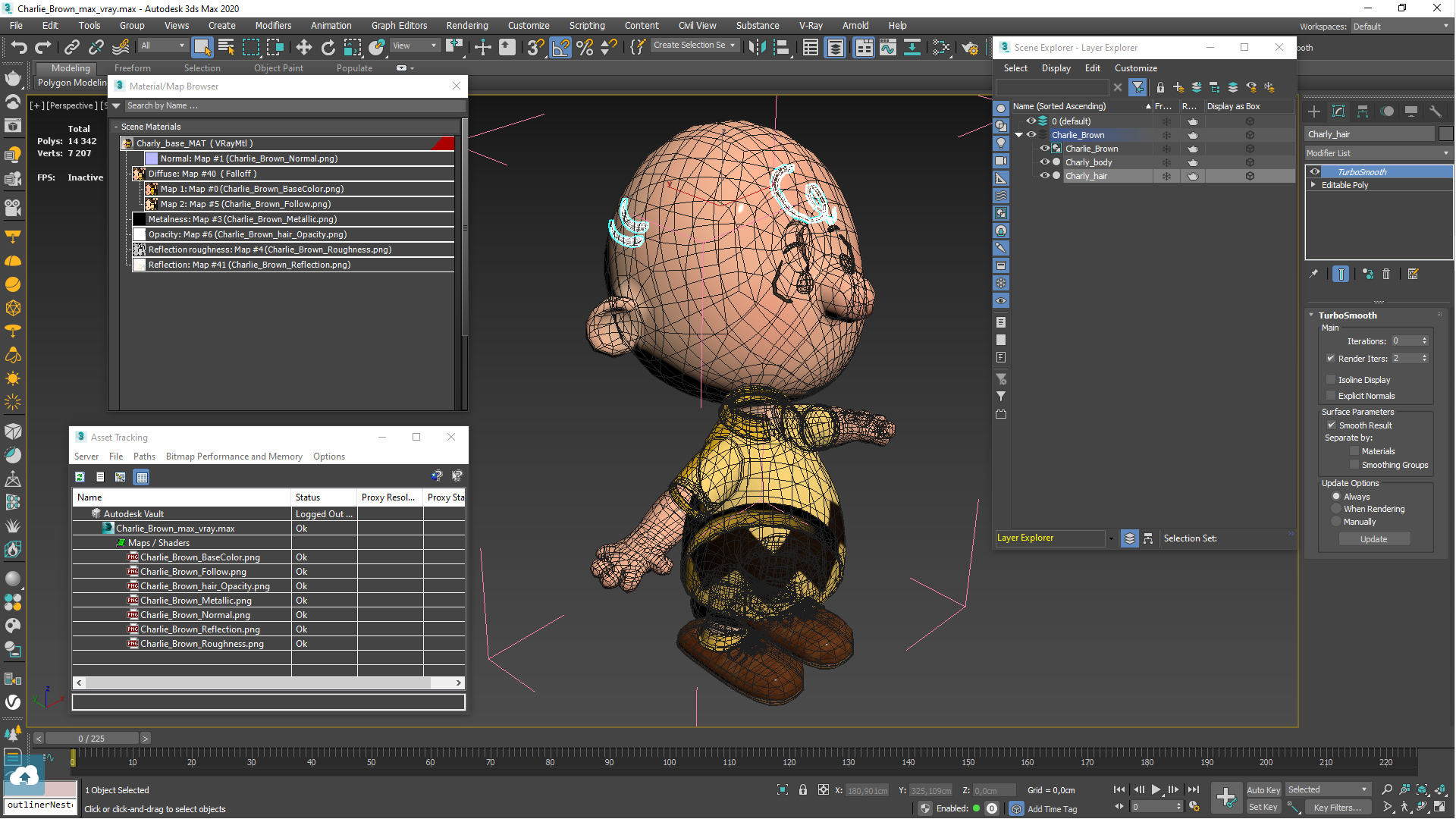This screenshot has height=819, width=1456.
Task: Open the Graph Editors menu
Action: click(399, 26)
